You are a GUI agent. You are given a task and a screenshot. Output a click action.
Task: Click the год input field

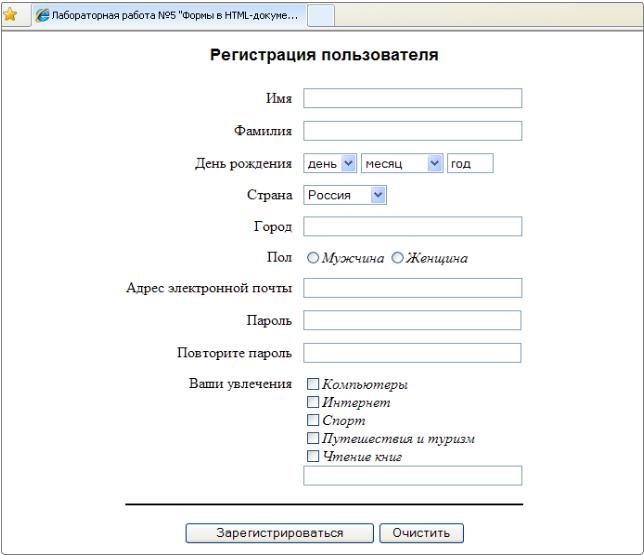click(x=470, y=163)
